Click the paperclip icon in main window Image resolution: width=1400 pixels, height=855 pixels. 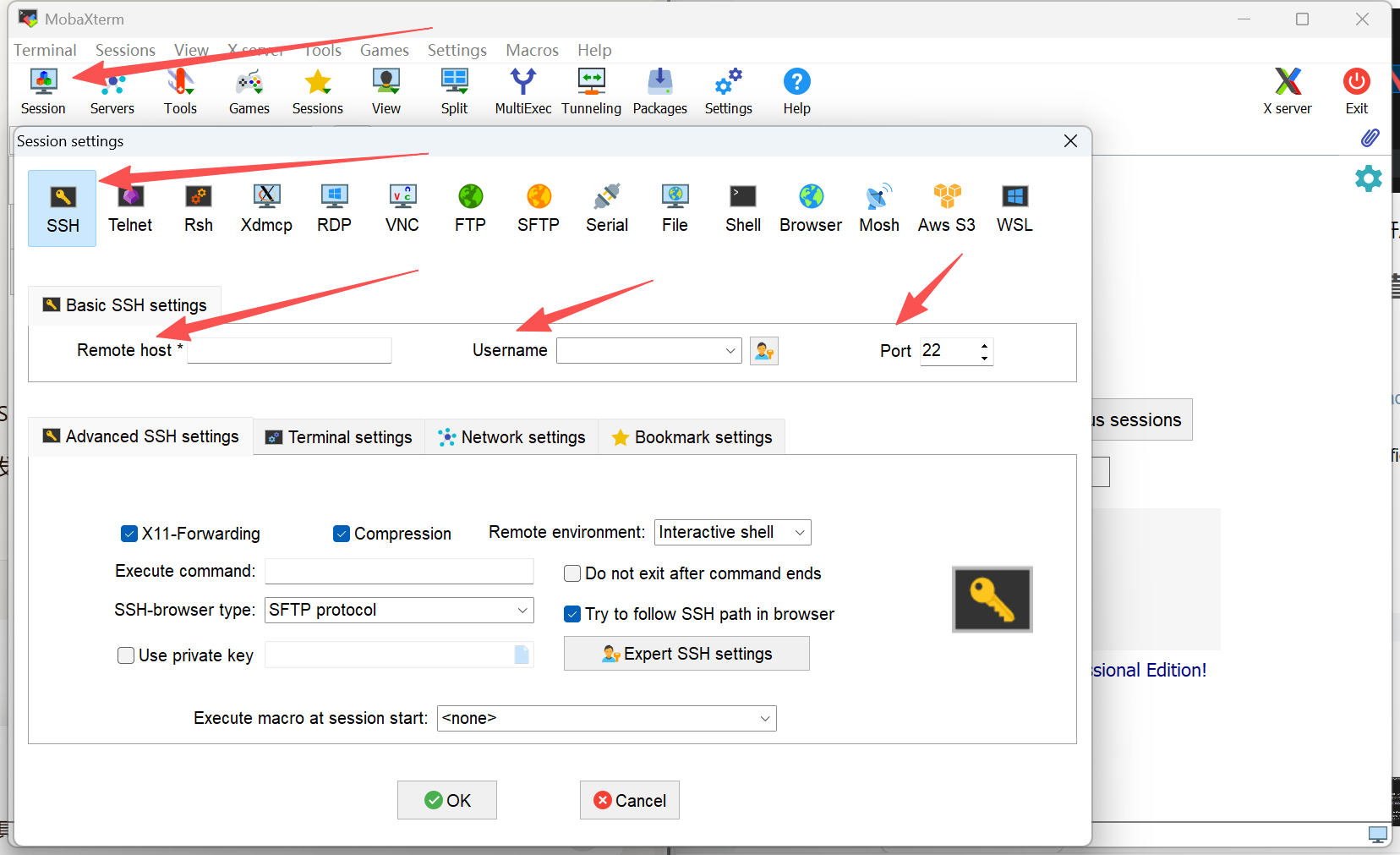pyautogui.click(x=1370, y=138)
